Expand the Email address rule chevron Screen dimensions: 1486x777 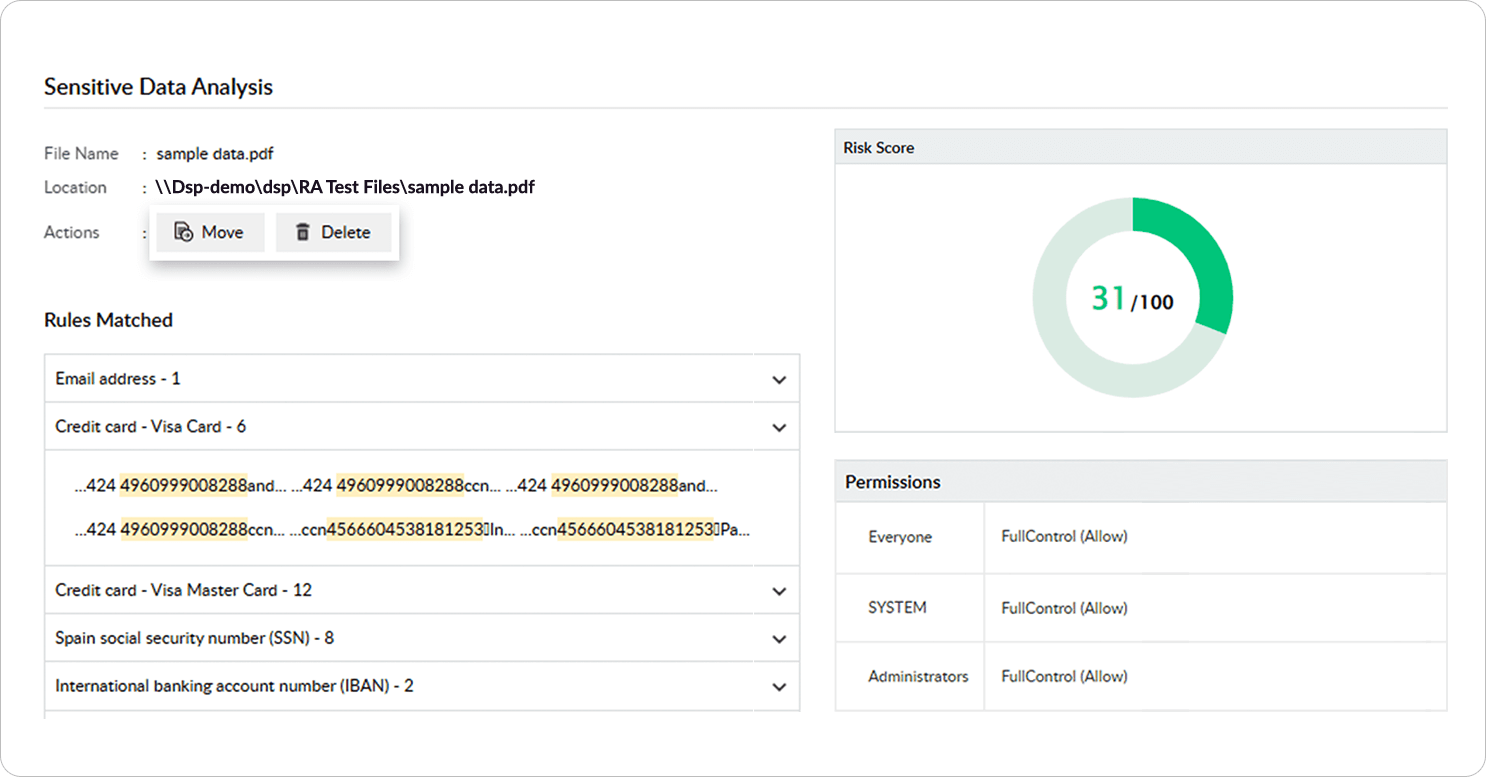(x=779, y=380)
